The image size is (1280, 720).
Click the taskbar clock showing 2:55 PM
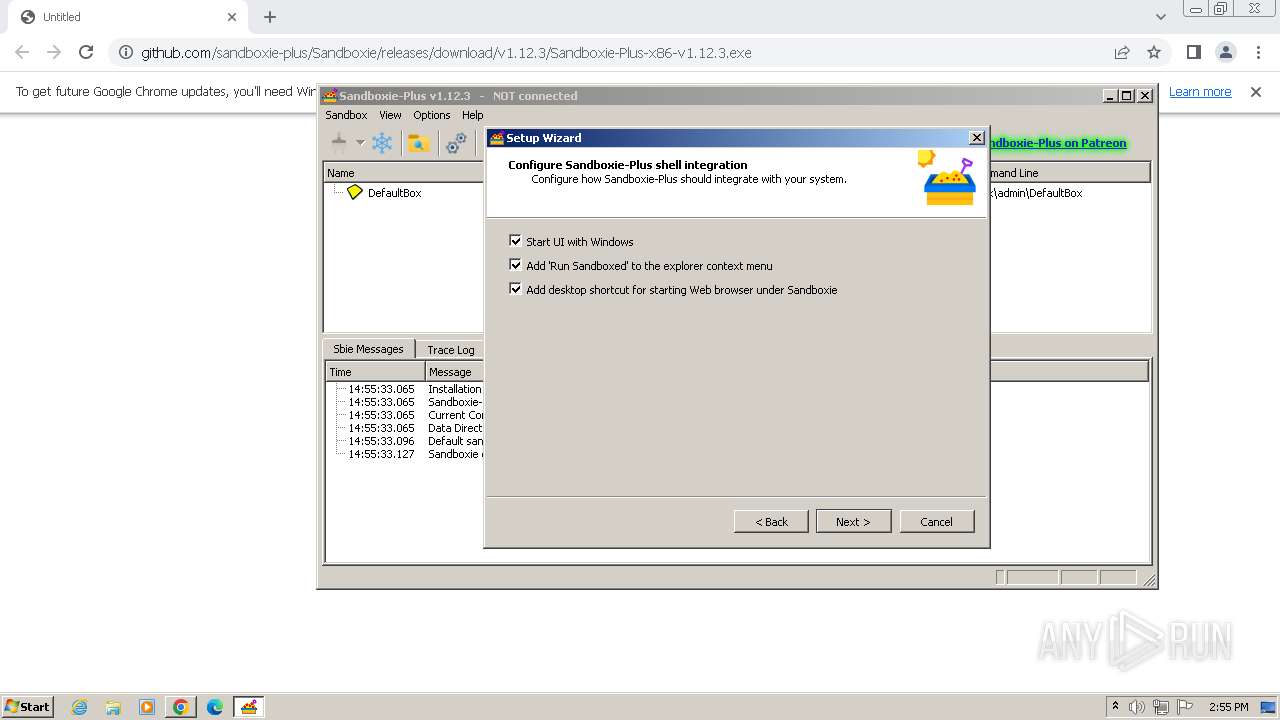[x=1228, y=707]
